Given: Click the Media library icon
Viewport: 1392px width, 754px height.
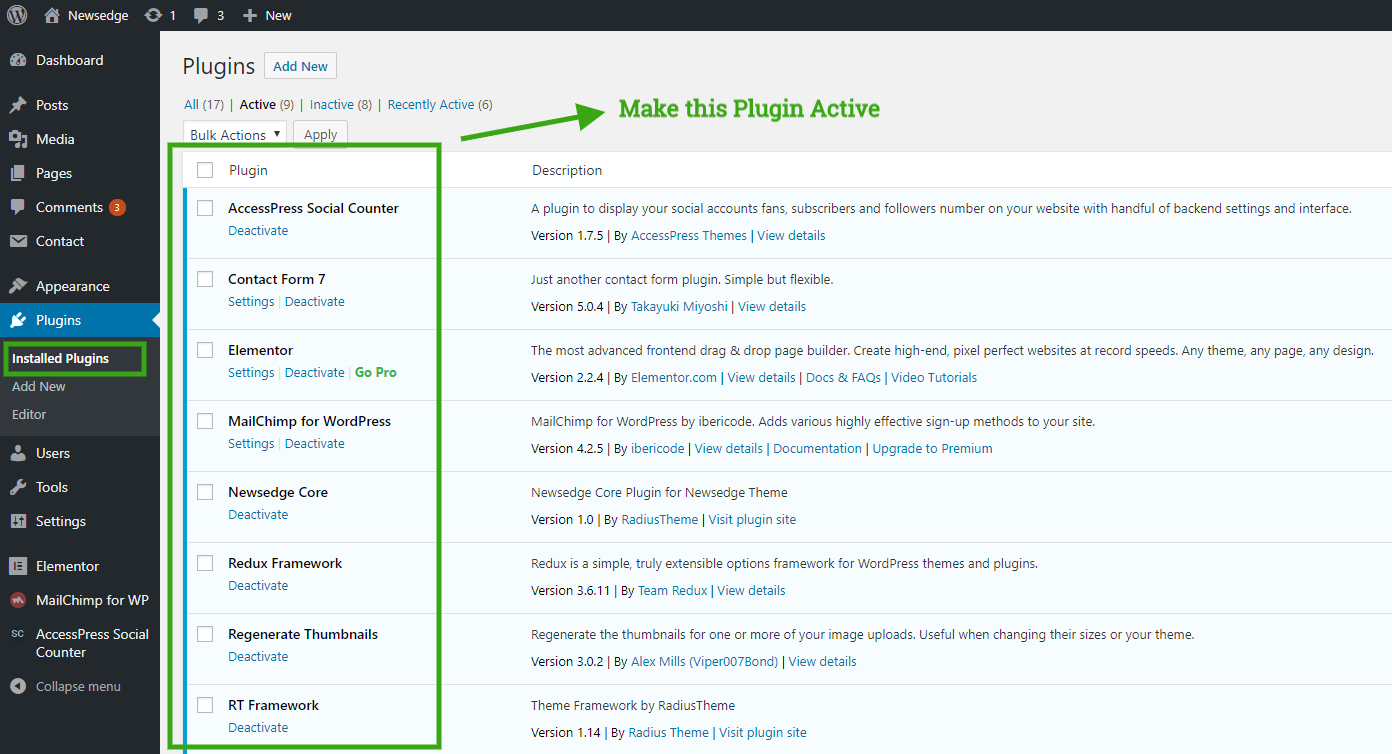Looking at the screenshot, I should pos(18,139).
